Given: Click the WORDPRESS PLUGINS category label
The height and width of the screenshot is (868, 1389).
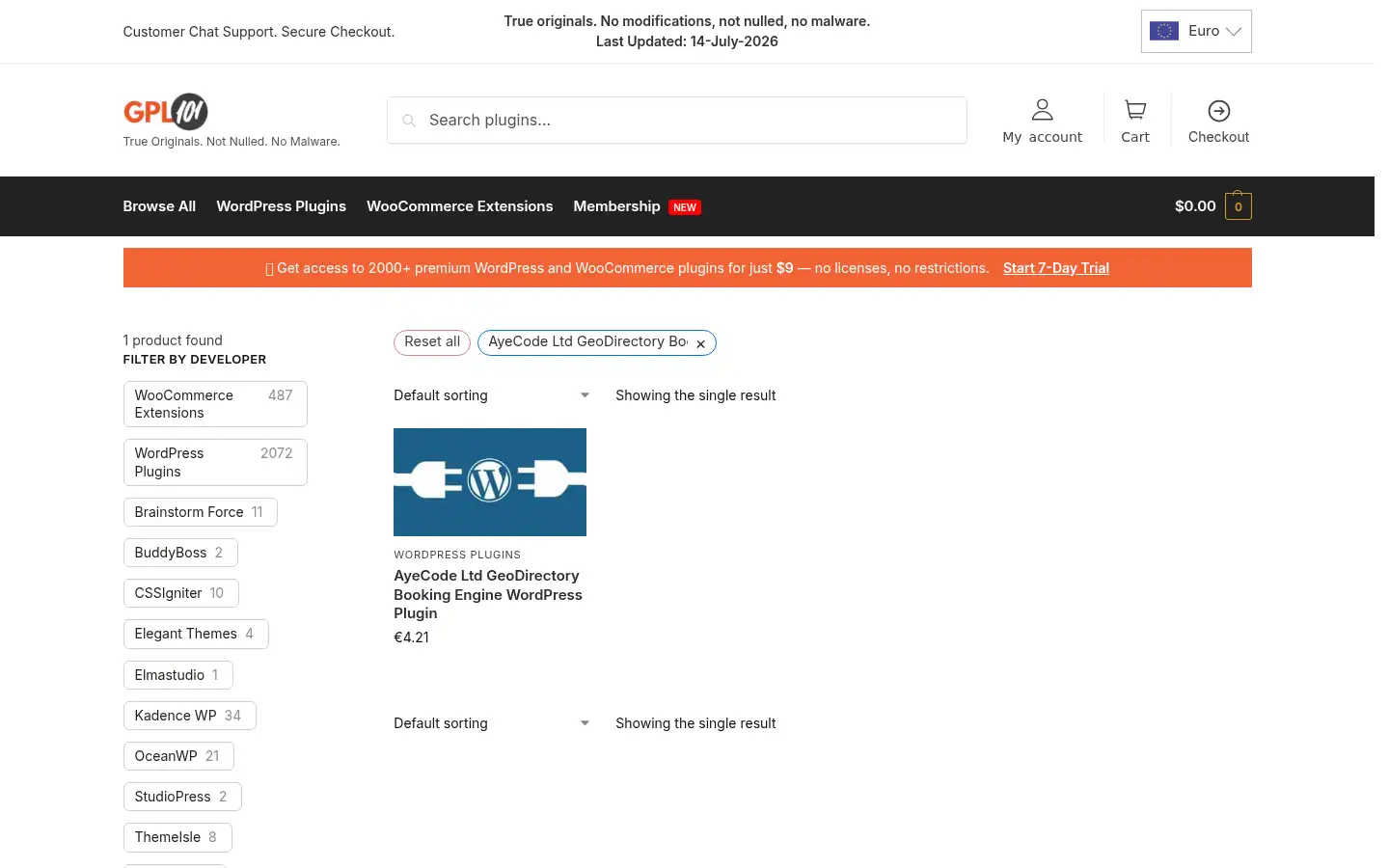Looking at the screenshot, I should [x=457, y=555].
